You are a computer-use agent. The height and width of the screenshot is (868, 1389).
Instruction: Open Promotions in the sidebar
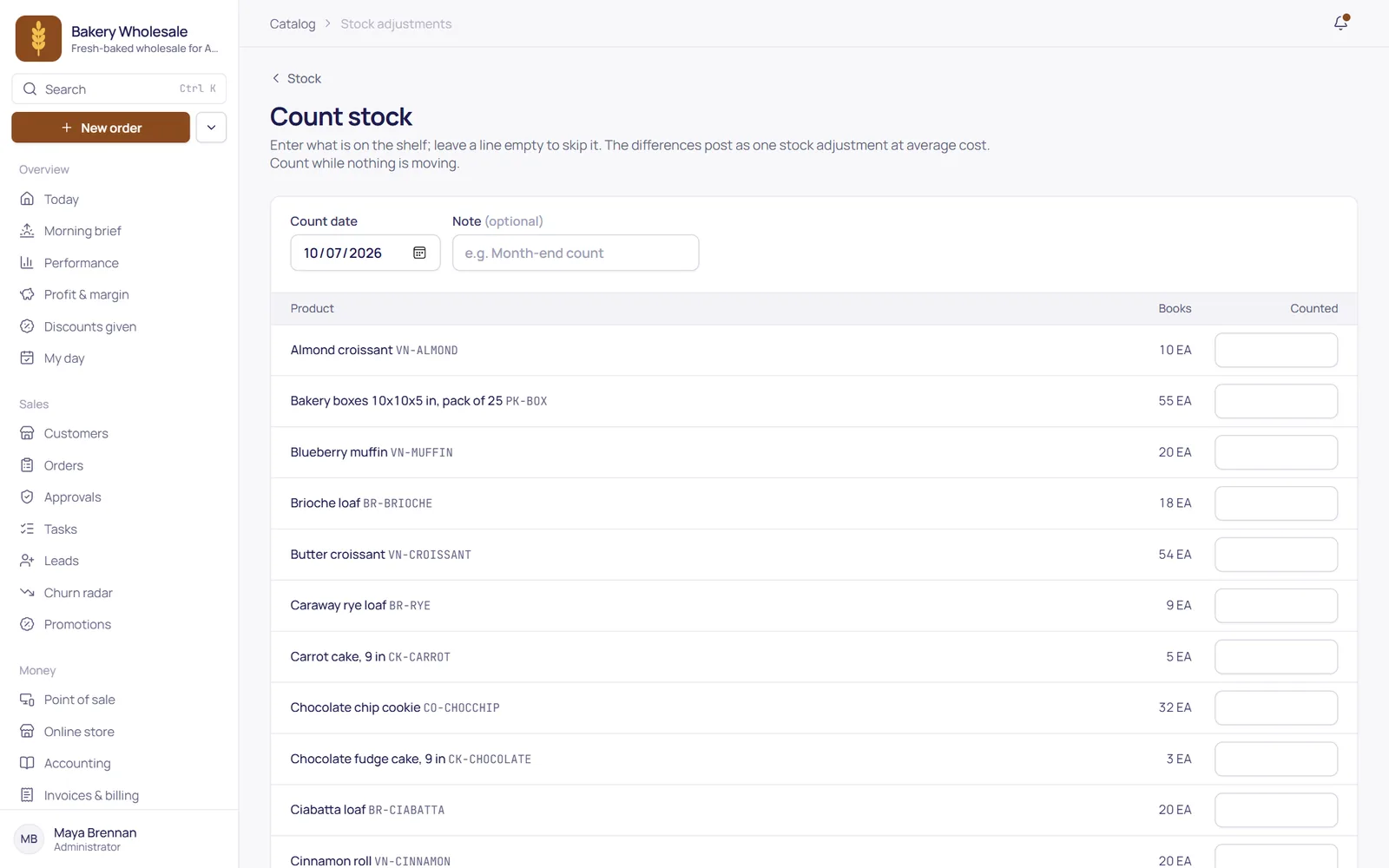[x=119, y=624]
